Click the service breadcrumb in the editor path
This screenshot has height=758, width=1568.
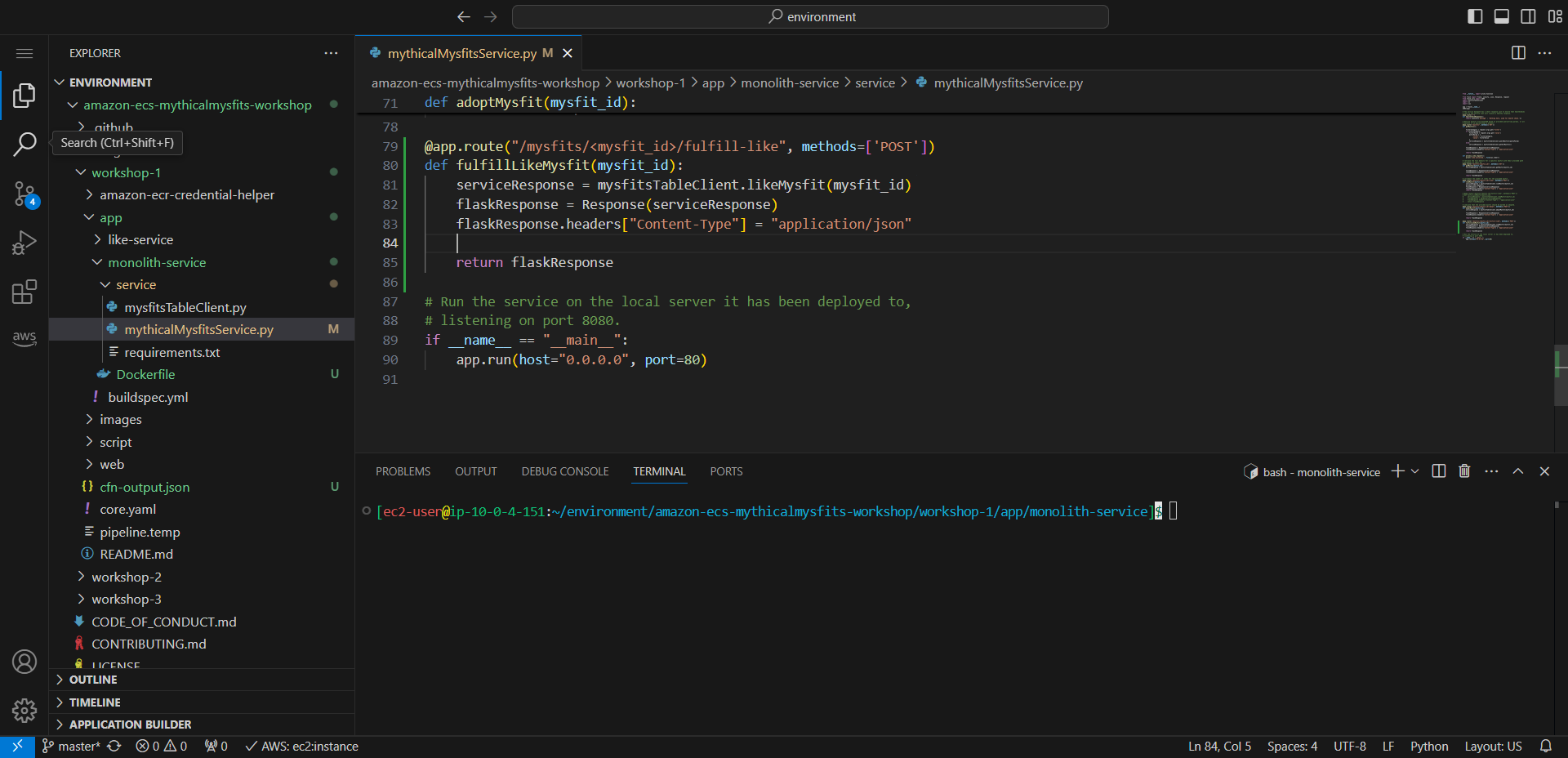pyautogui.click(x=875, y=82)
